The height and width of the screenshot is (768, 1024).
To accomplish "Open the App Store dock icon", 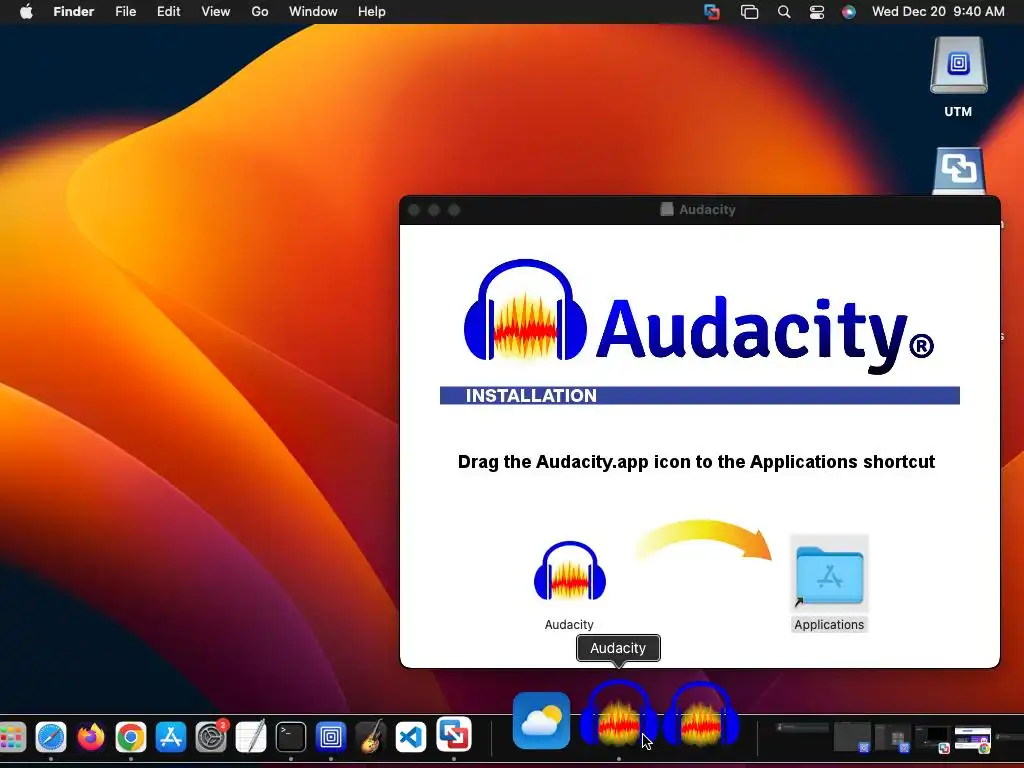I will (170, 737).
